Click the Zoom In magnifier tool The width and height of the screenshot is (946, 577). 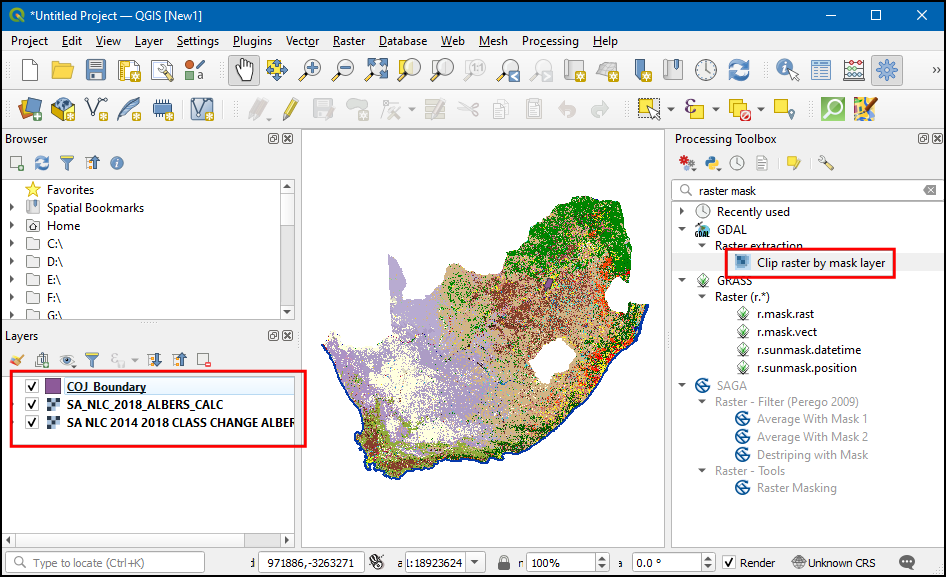coord(310,70)
